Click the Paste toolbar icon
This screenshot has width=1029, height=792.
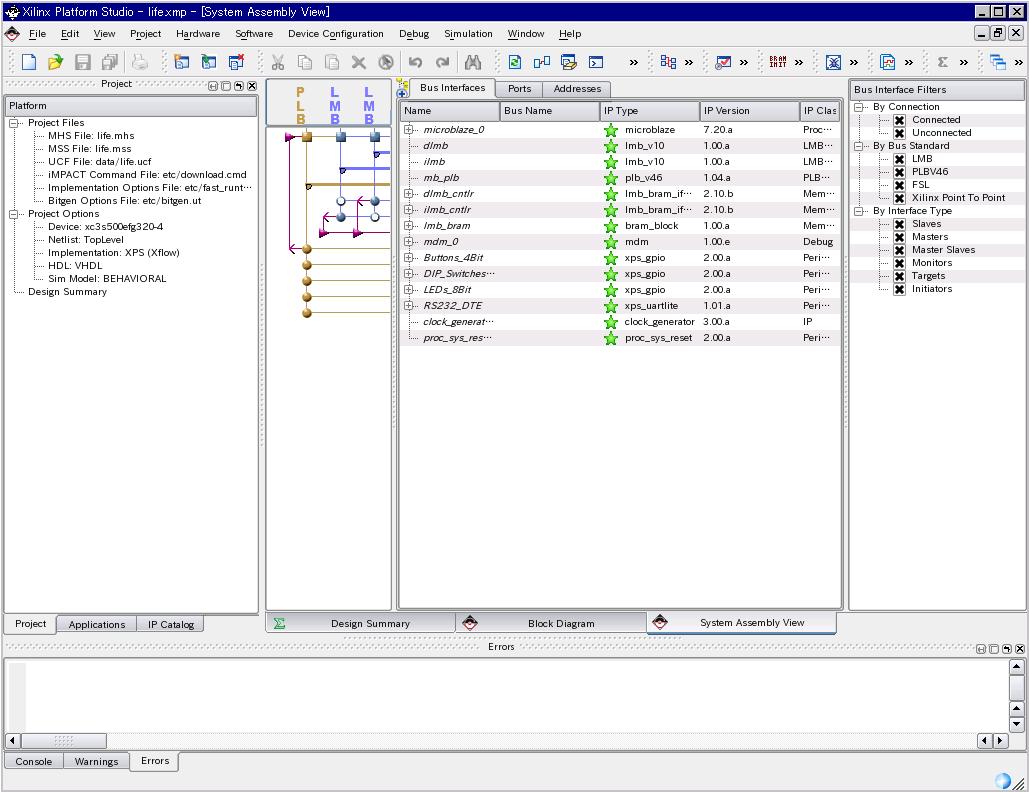[x=332, y=62]
